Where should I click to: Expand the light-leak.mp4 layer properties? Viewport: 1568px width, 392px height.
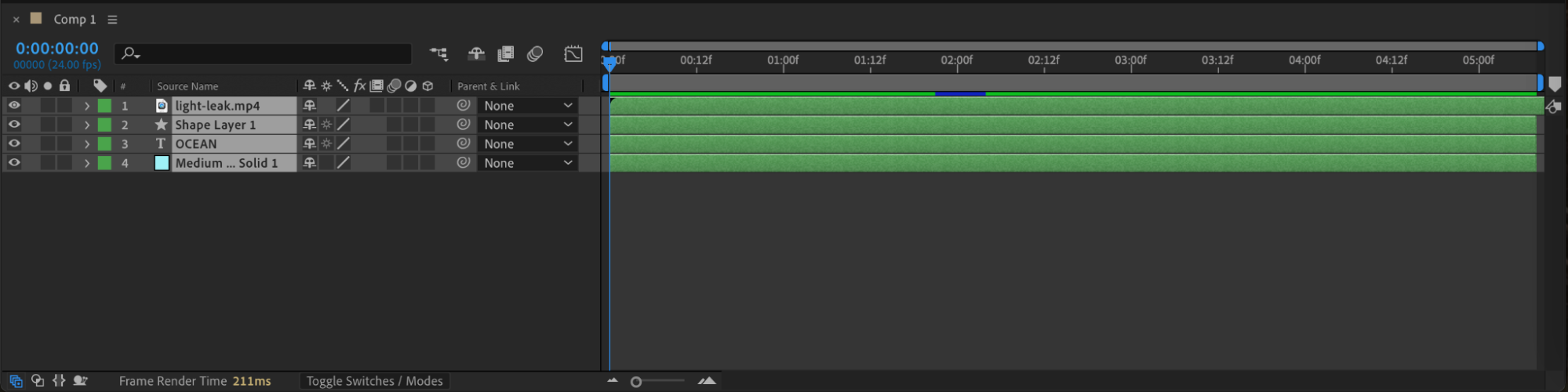click(x=87, y=105)
